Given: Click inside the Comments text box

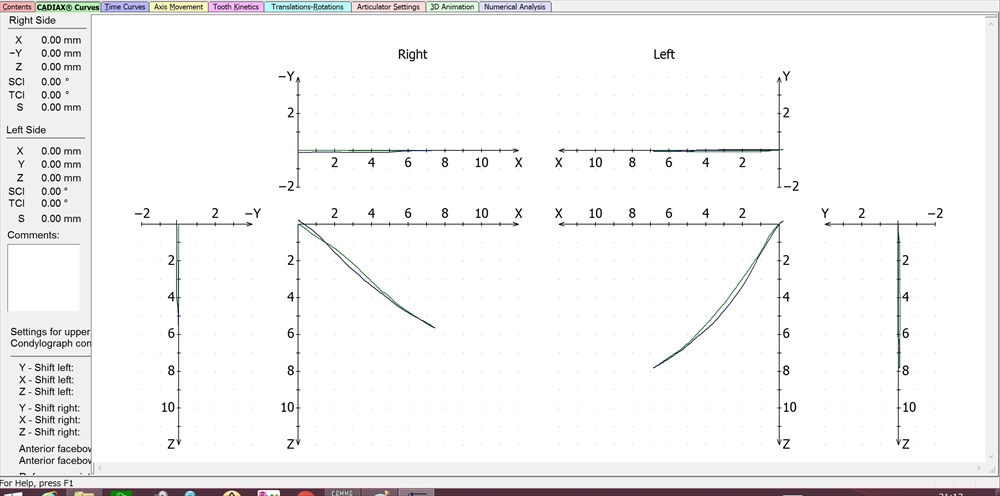Looking at the screenshot, I should coord(43,277).
